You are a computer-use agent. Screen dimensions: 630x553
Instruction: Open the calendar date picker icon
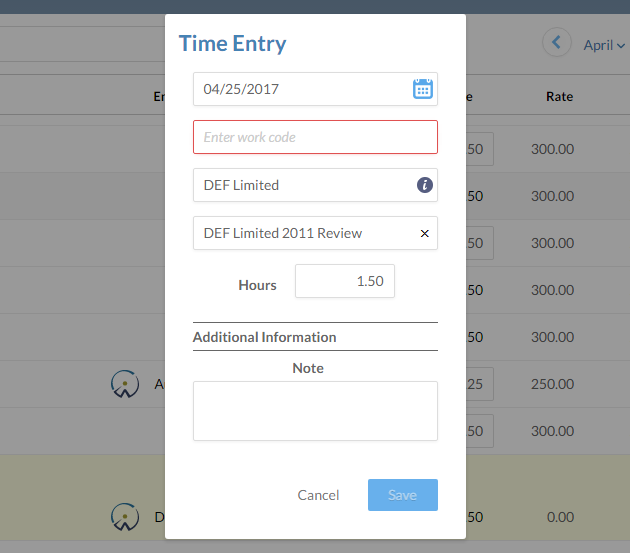click(x=423, y=89)
